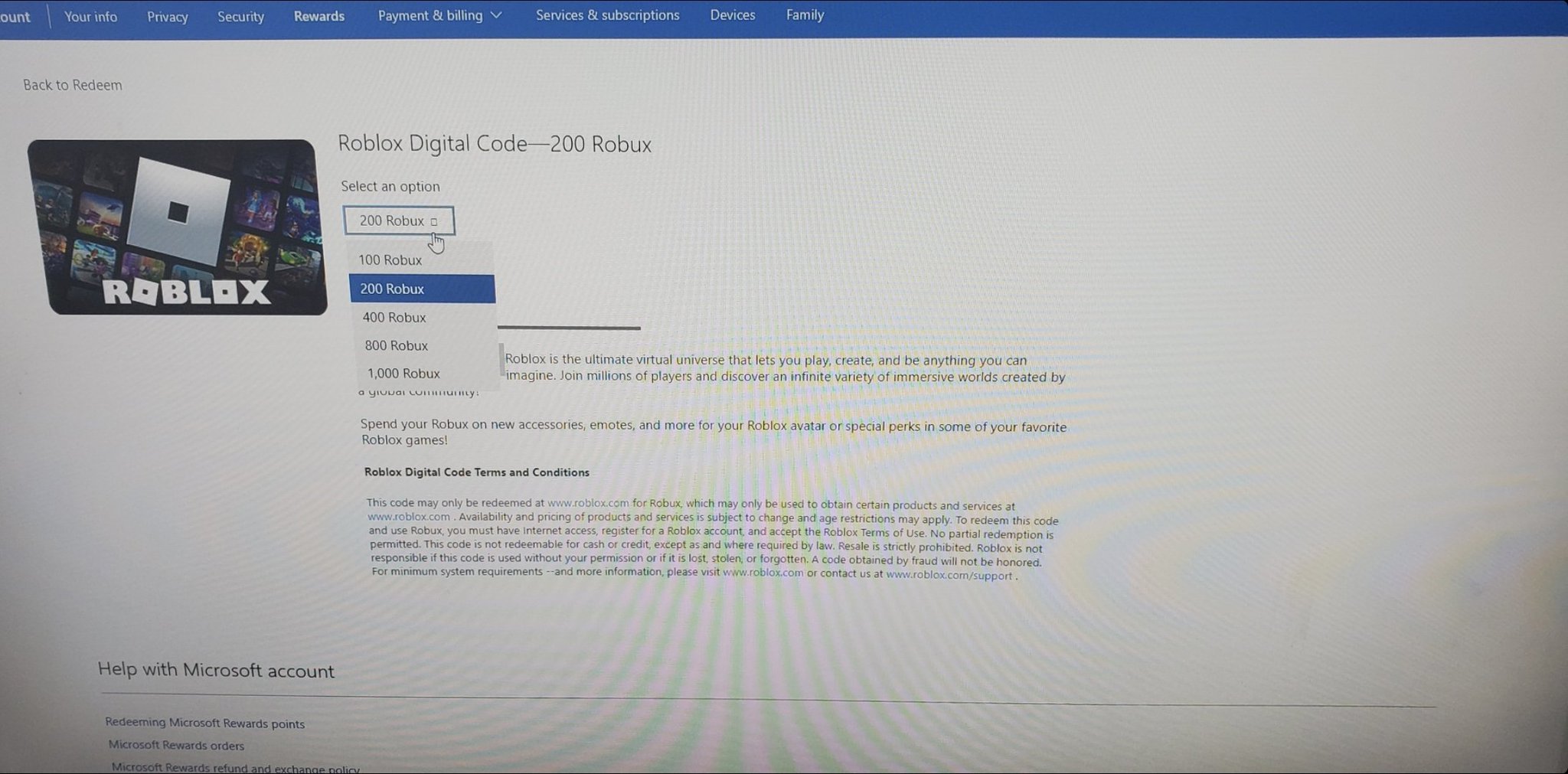Image resolution: width=1568 pixels, height=774 pixels.
Task: Select the highlighted 200 Robux option
Action: pyautogui.click(x=422, y=289)
